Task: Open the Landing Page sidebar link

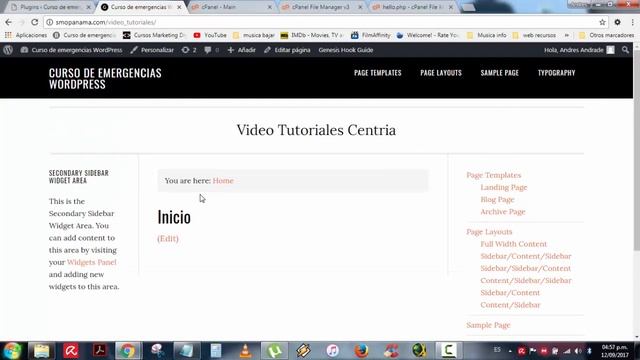Action: tap(504, 187)
